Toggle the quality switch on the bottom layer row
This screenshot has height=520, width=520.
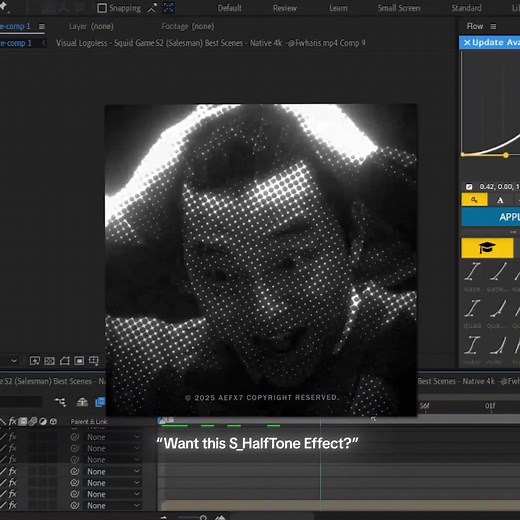point(3,505)
